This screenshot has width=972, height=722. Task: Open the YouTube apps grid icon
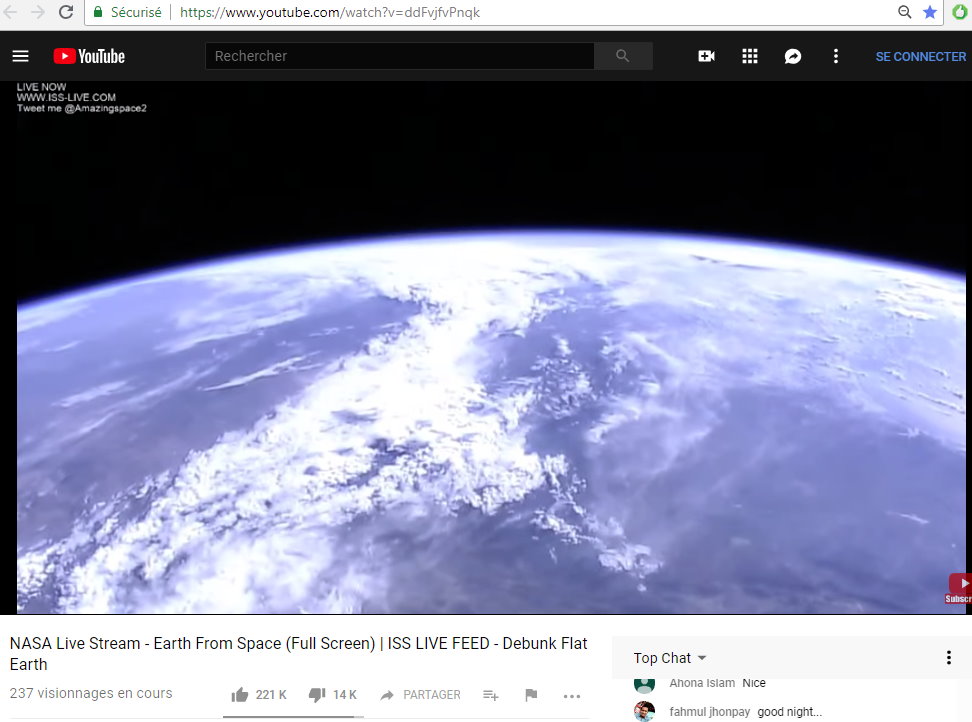(749, 56)
